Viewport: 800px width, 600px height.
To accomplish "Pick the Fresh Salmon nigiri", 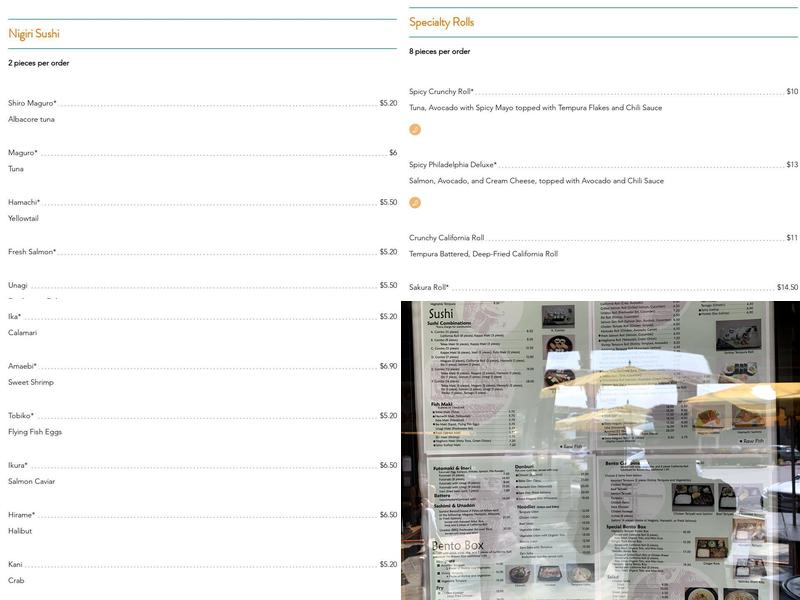I will 32,252.
